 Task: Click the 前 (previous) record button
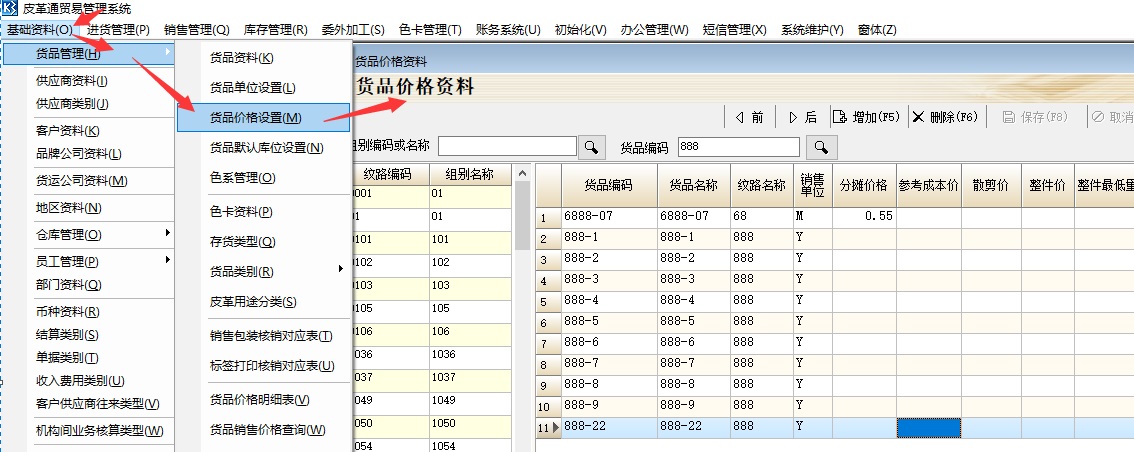(749, 117)
